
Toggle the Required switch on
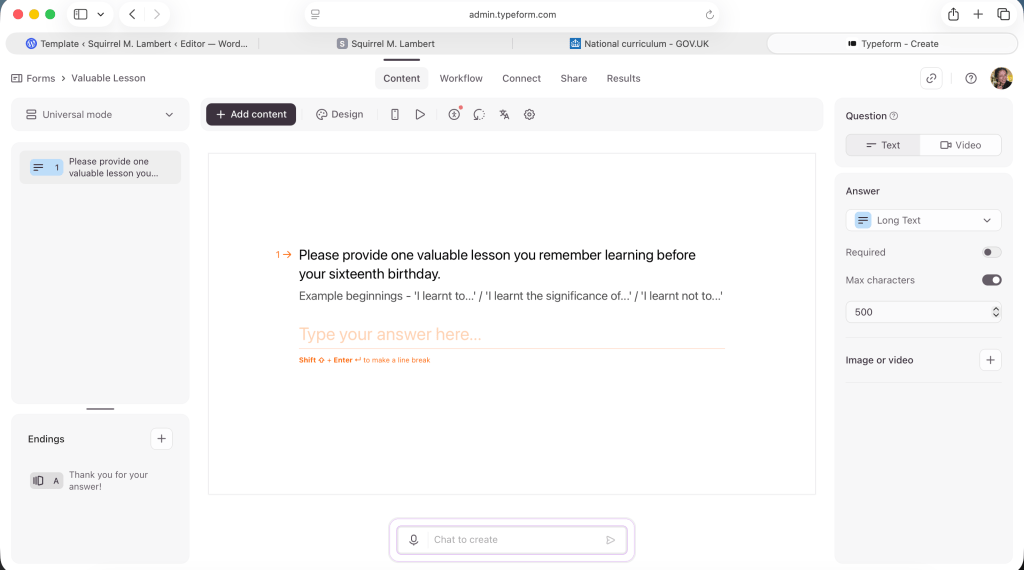coord(991,253)
